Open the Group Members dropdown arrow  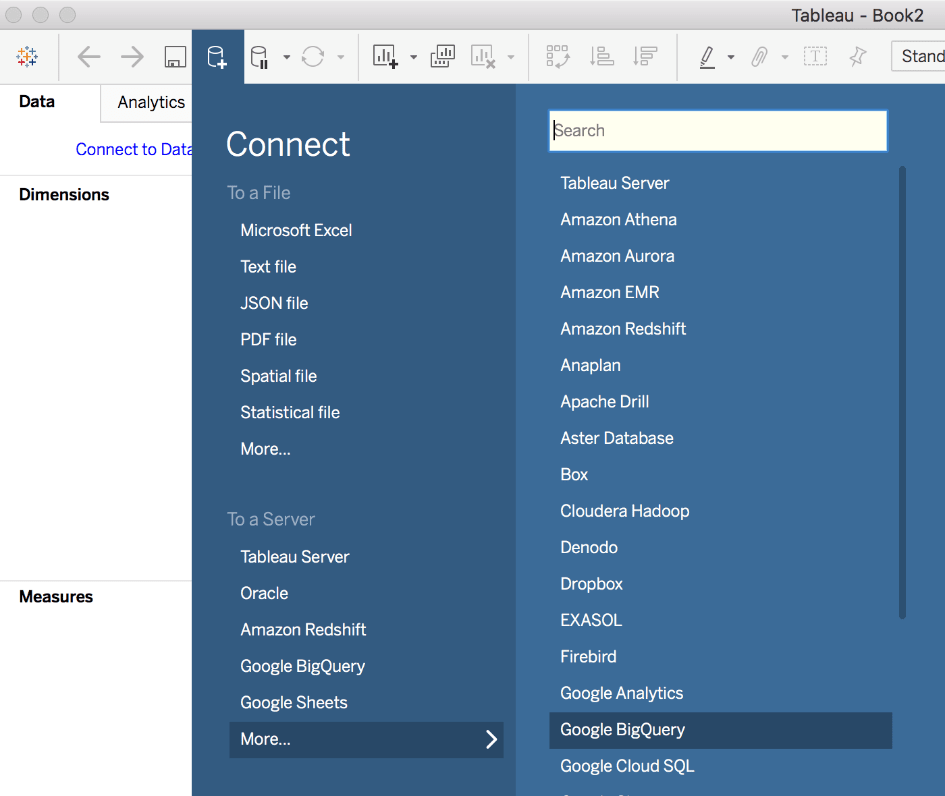tap(785, 58)
